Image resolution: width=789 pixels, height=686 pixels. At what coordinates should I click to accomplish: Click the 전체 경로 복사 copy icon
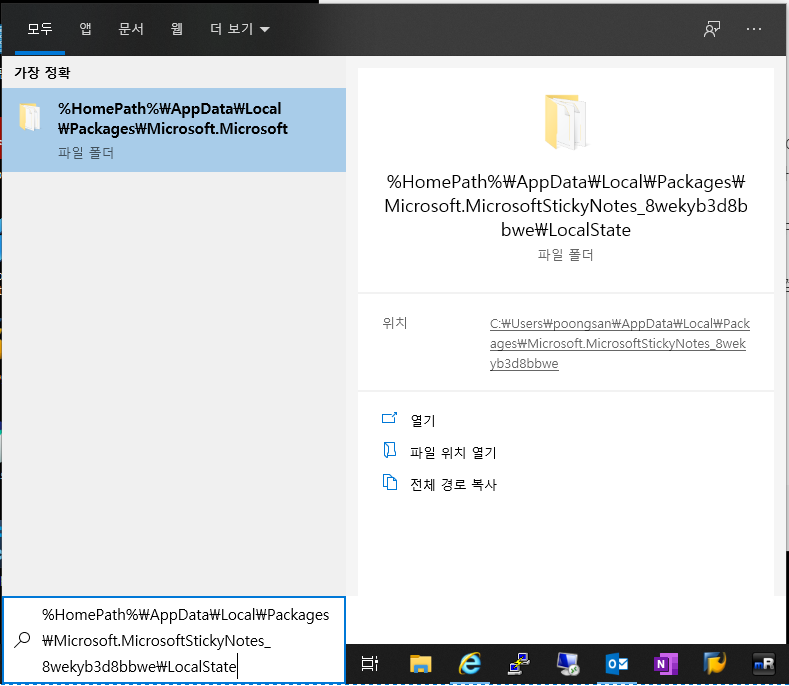point(389,482)
